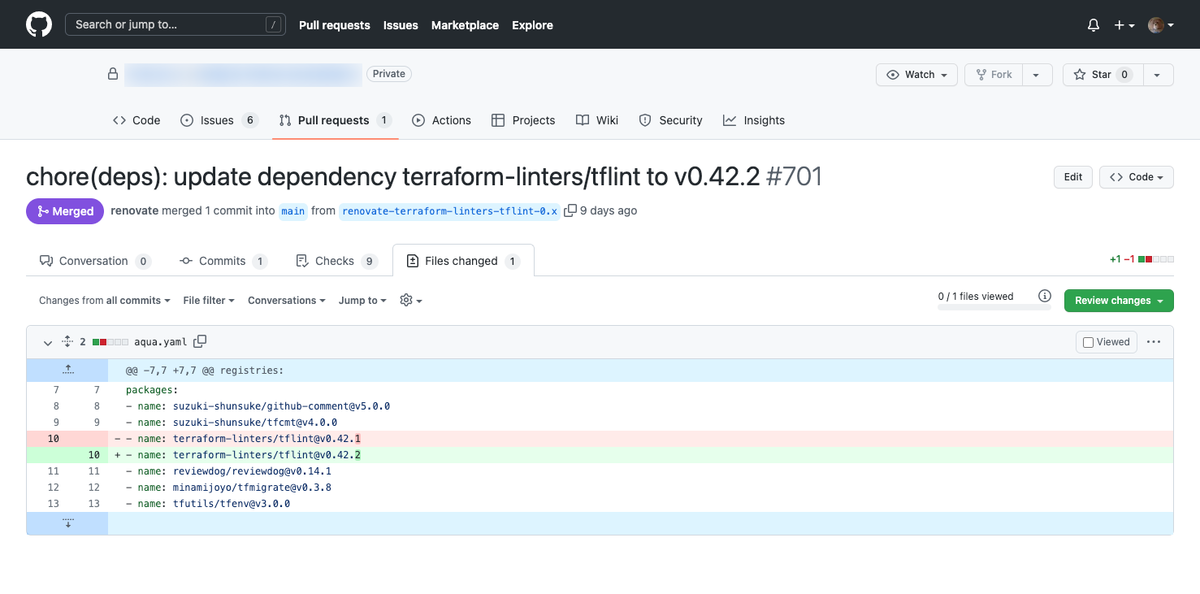1200x594 pixels.
Task: Click the files viewed info icon
Action: point(1044,296)
